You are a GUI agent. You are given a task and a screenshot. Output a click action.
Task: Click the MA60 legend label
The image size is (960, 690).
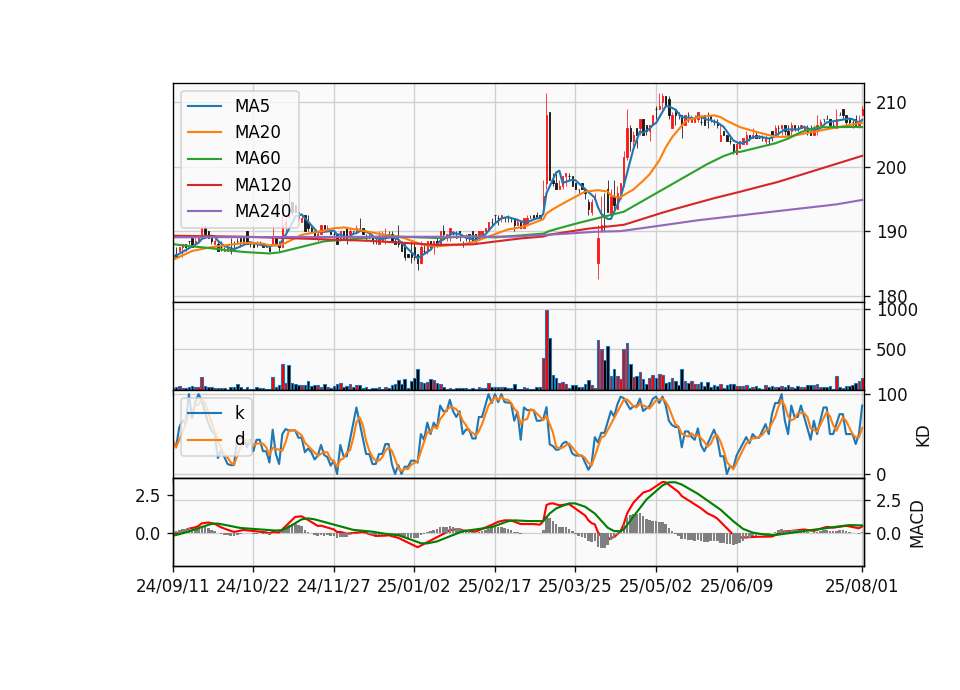pyautogui.click(x=257, y=158)
